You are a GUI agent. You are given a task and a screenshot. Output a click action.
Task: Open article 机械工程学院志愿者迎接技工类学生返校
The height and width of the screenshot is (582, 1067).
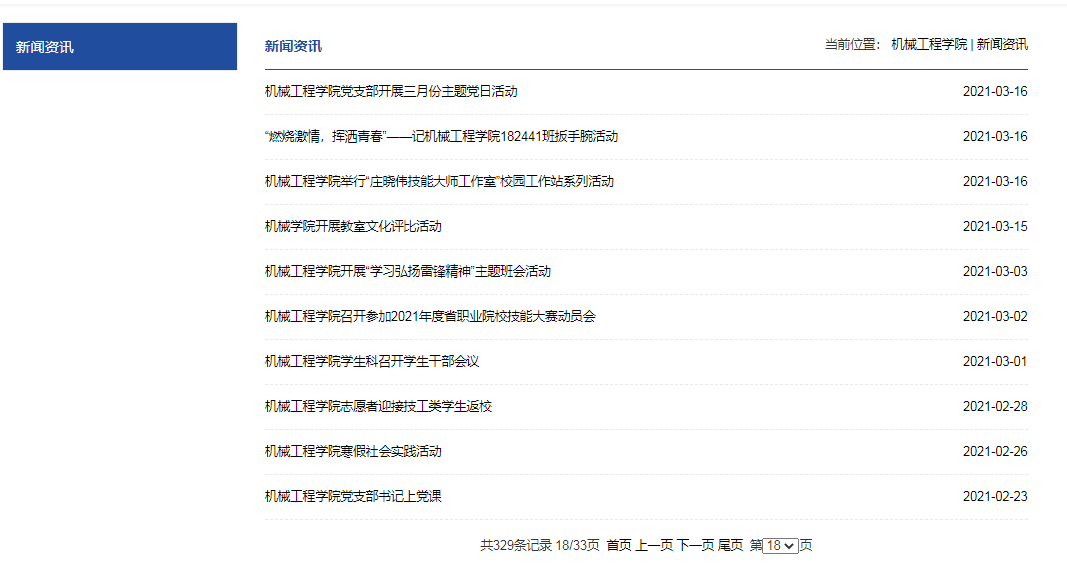click(378, 406)
